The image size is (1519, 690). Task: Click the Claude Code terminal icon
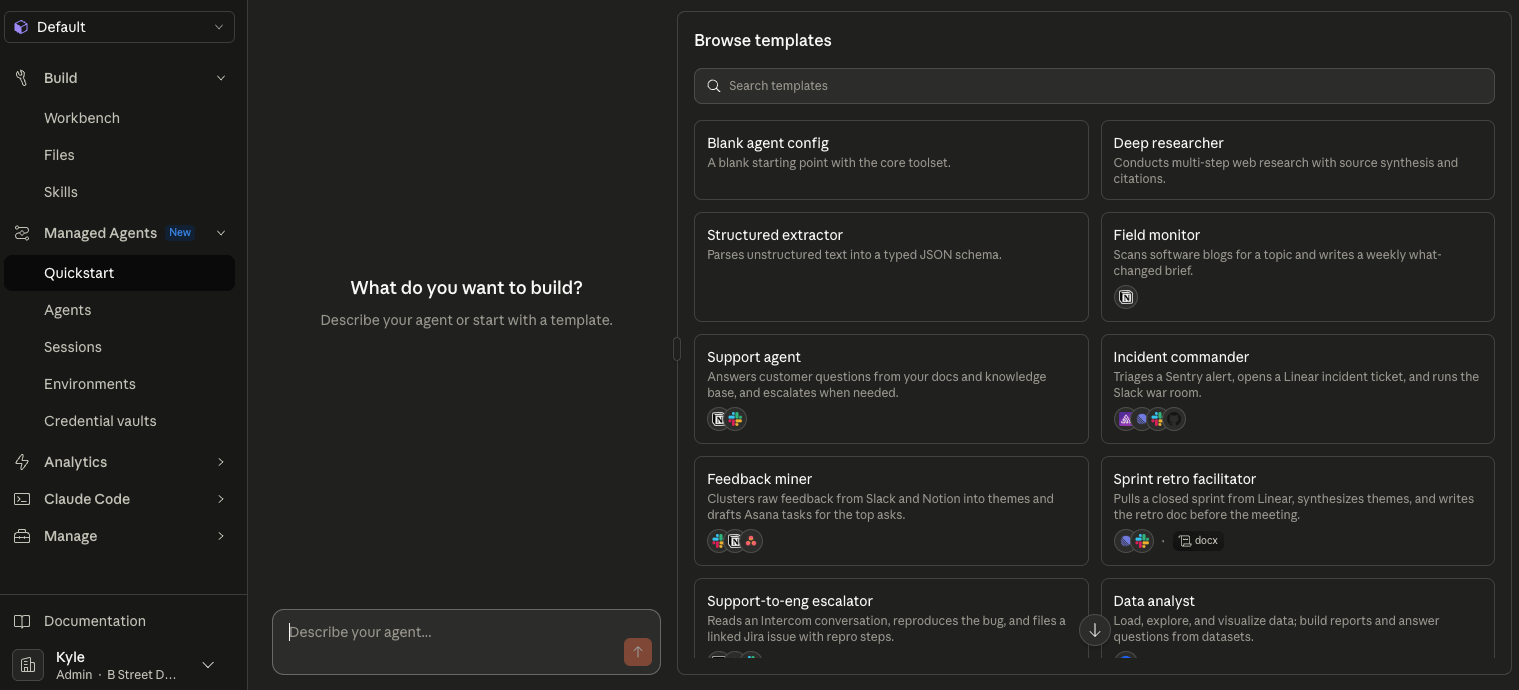click(x=21, y=499)
